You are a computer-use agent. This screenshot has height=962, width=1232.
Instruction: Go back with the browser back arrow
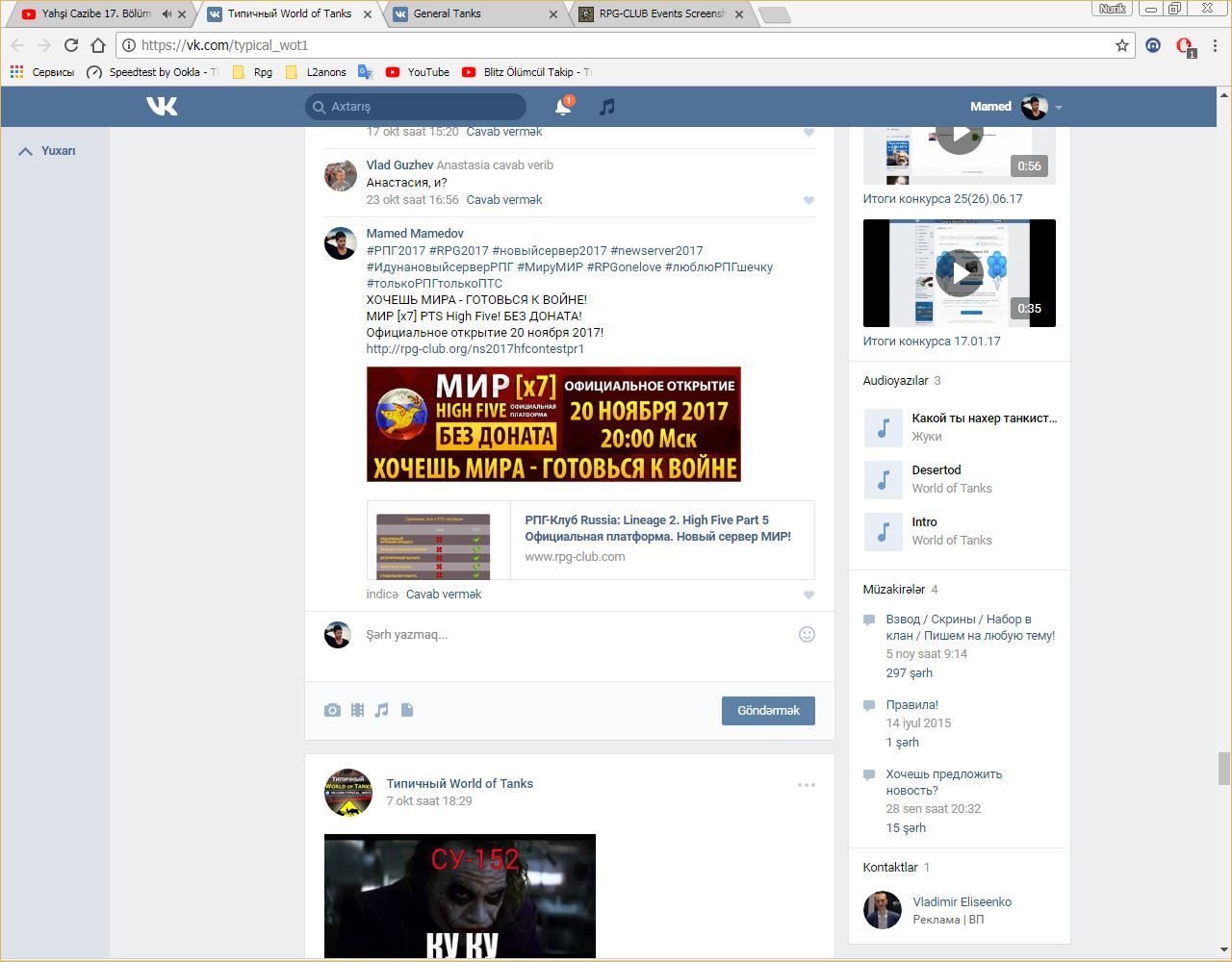click(16, 45)
